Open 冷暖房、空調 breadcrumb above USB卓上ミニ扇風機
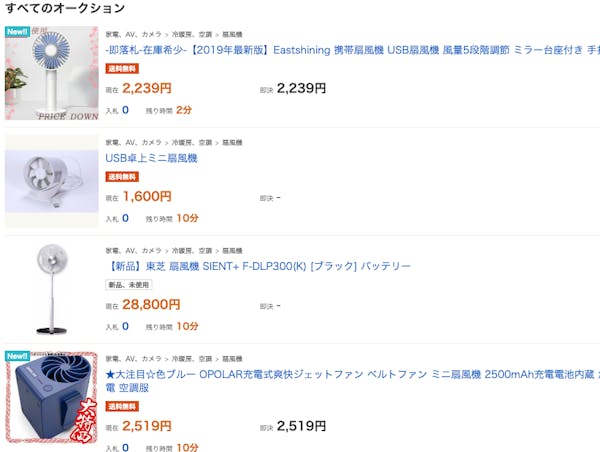The width and height of the screenshot is (600, 452). (x=193, y=141)
